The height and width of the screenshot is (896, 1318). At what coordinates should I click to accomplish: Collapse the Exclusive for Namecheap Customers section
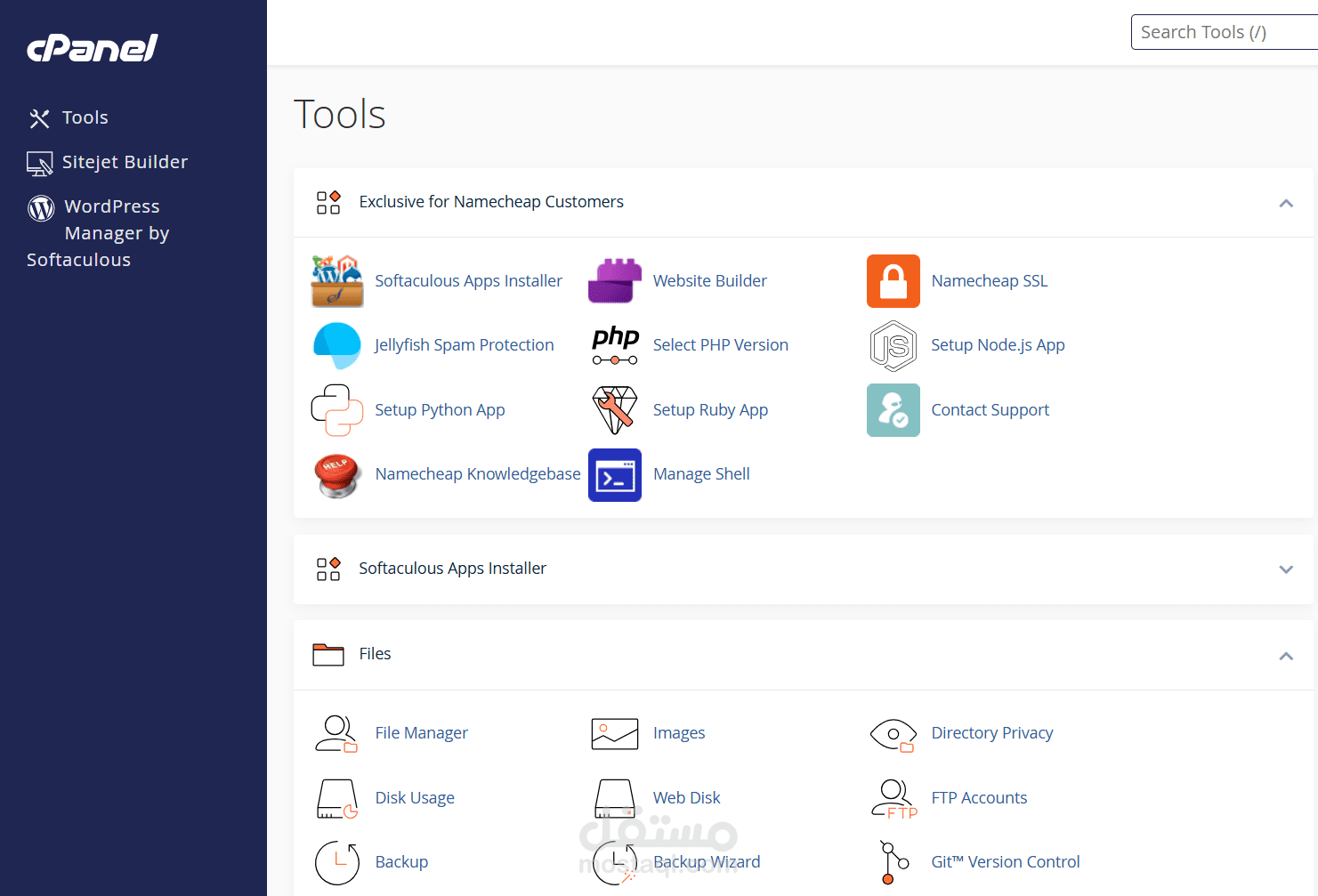(x=1286, y=204)
